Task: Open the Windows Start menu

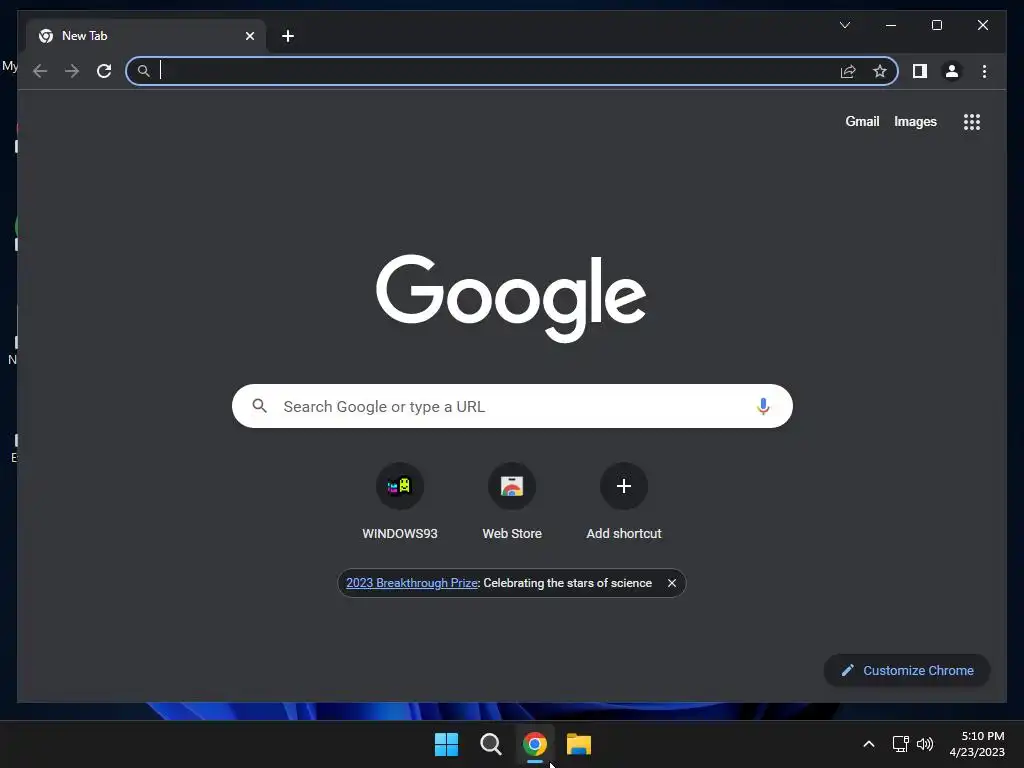Action: (446, 744)
